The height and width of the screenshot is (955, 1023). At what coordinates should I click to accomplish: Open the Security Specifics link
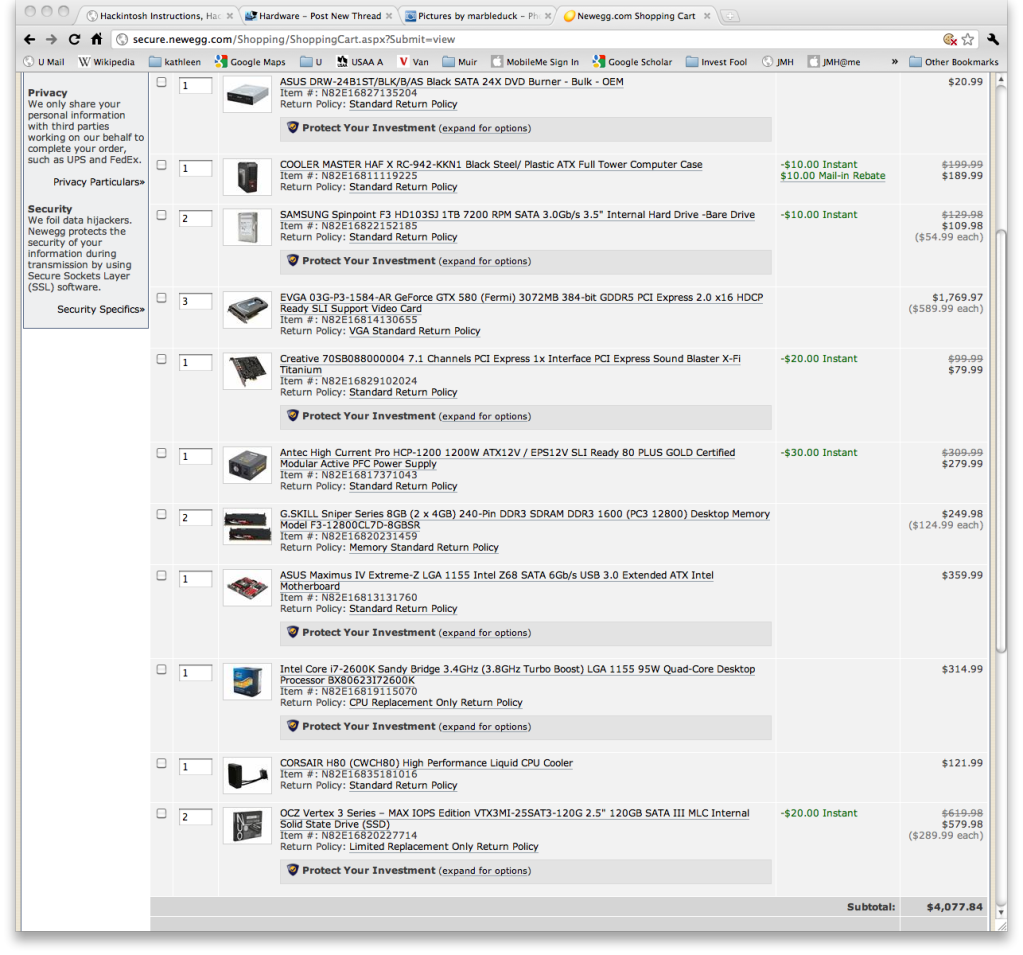pos(101,309)
